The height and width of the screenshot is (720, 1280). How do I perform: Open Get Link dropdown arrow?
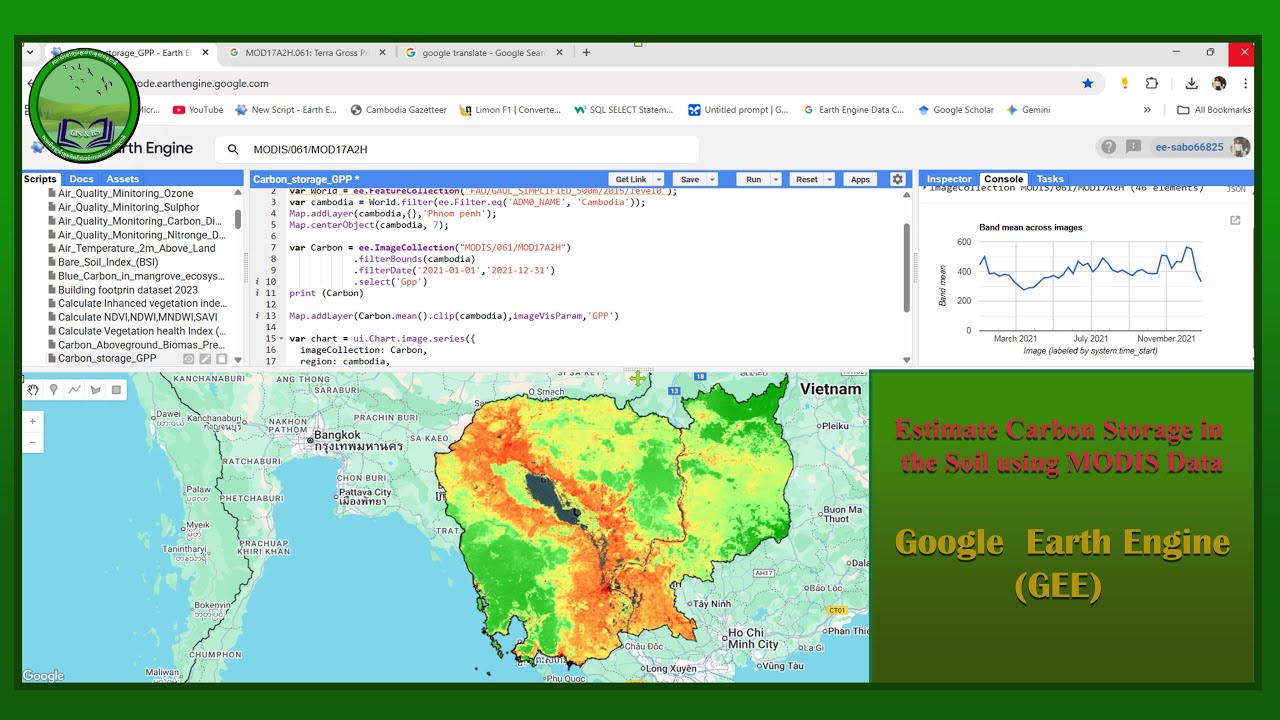[658, 179]
